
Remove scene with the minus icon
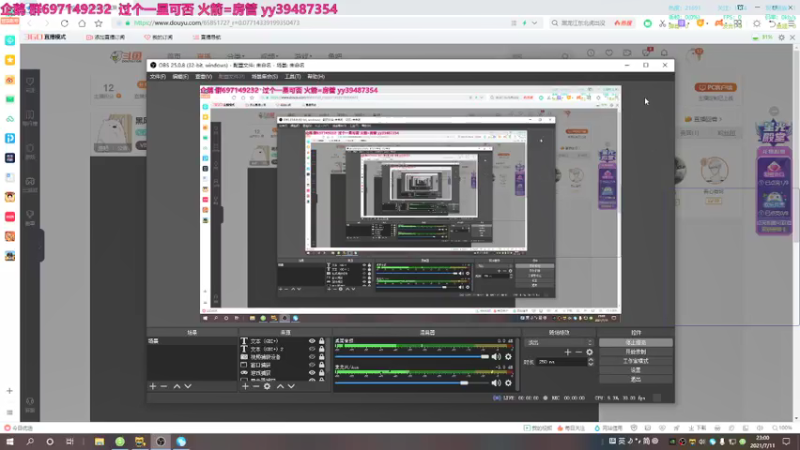click(164, 386)
